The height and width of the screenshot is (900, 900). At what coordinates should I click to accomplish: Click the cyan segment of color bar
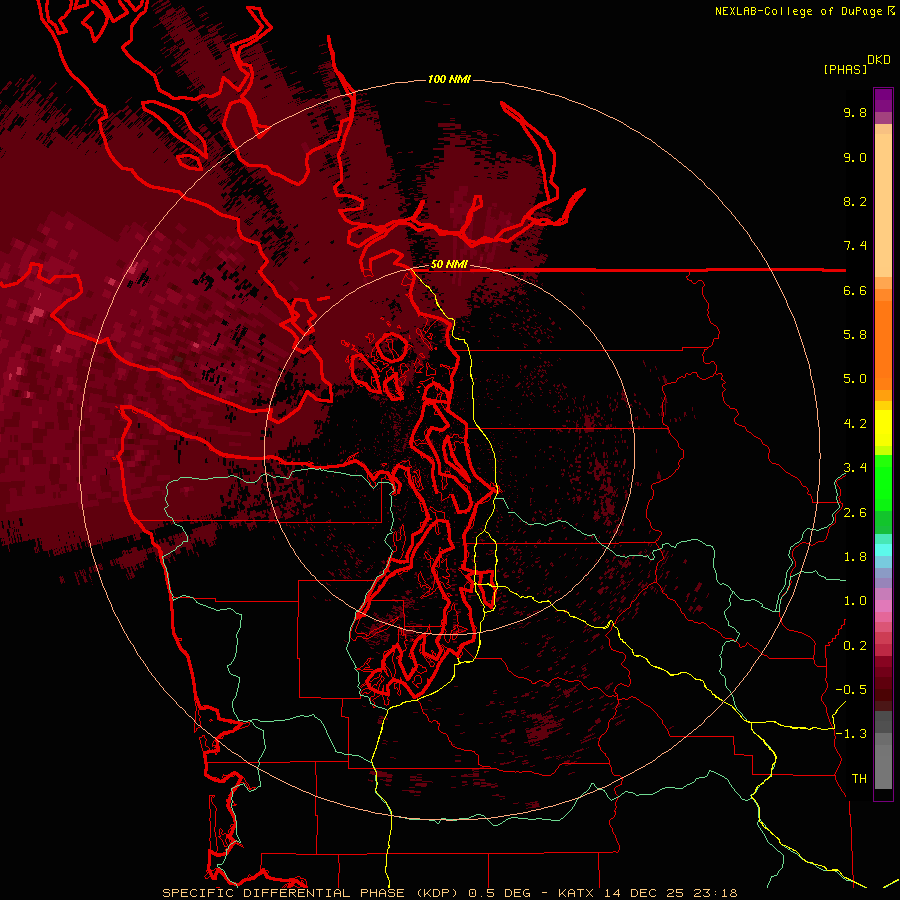click(x=883, y=550)
